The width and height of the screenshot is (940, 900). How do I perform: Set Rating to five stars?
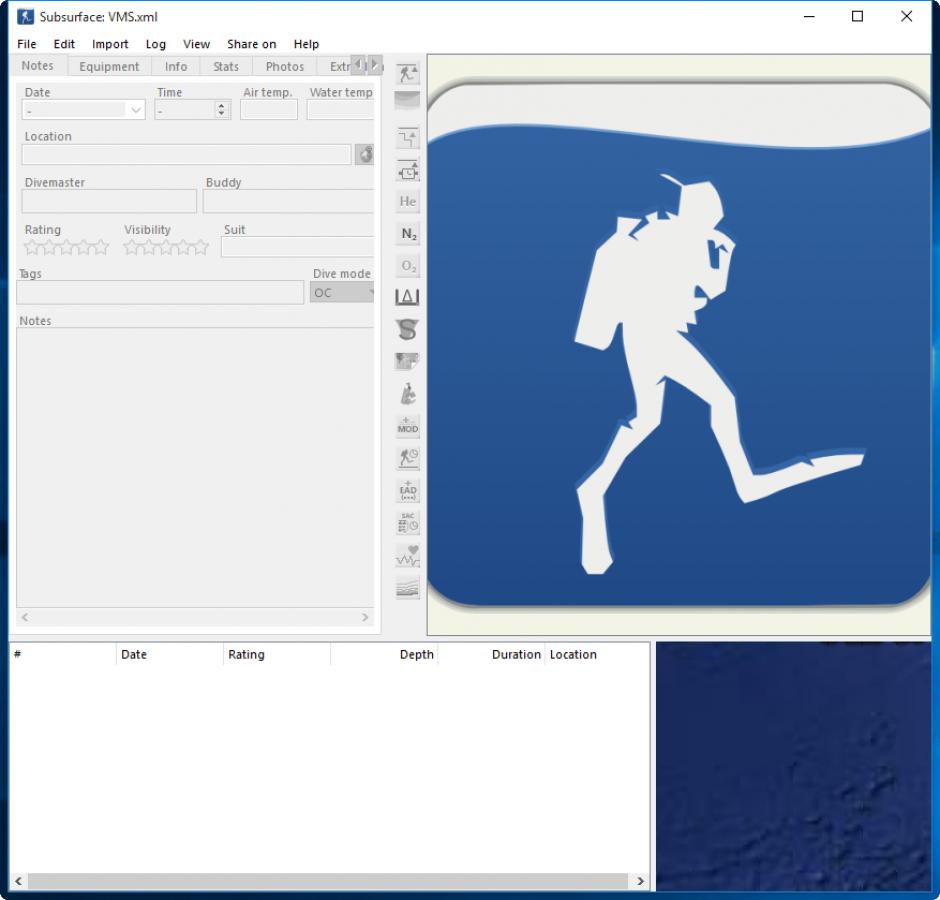[101, 247]
